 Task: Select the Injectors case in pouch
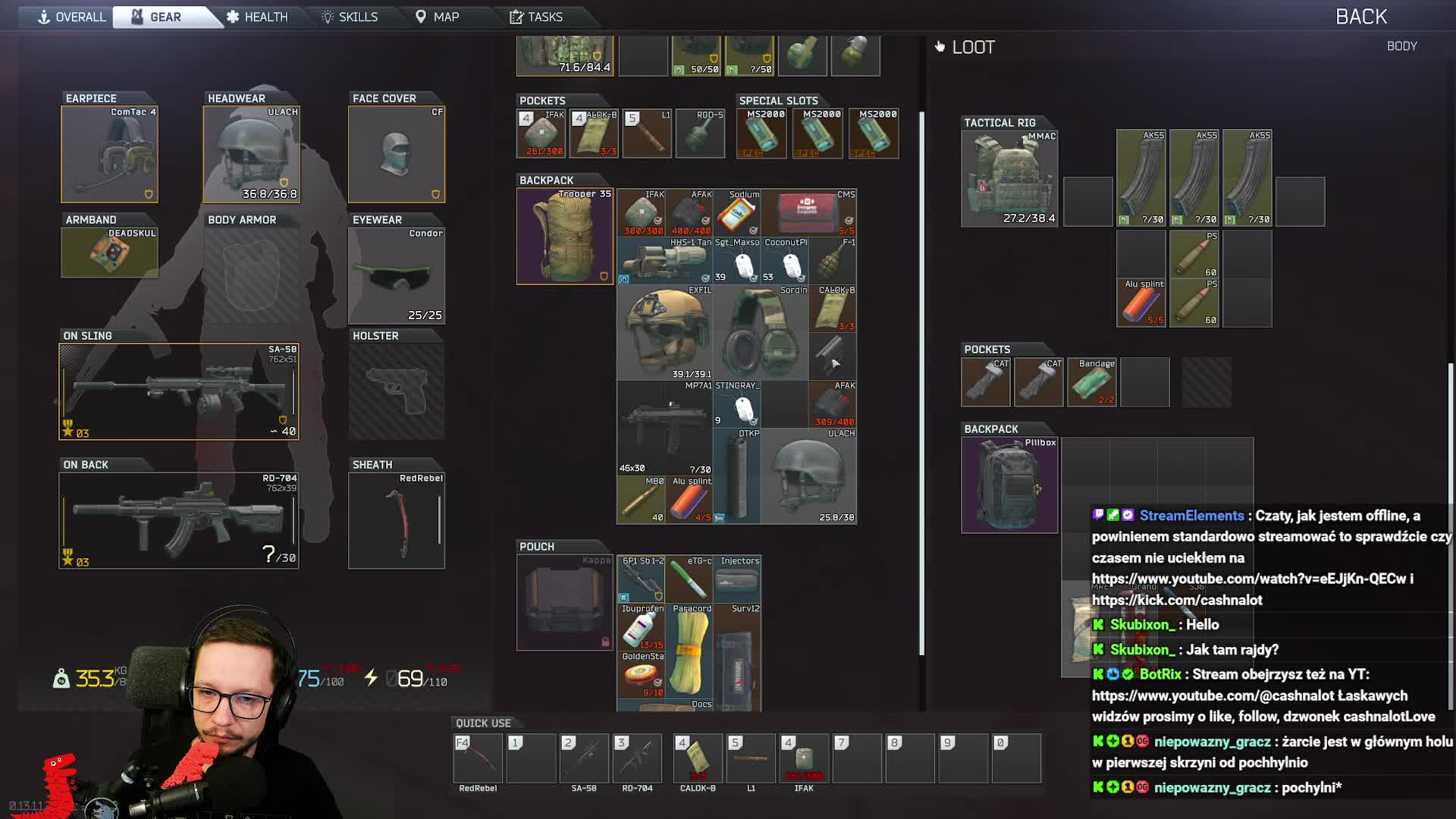pyautogui.click(x=736, y=579)
